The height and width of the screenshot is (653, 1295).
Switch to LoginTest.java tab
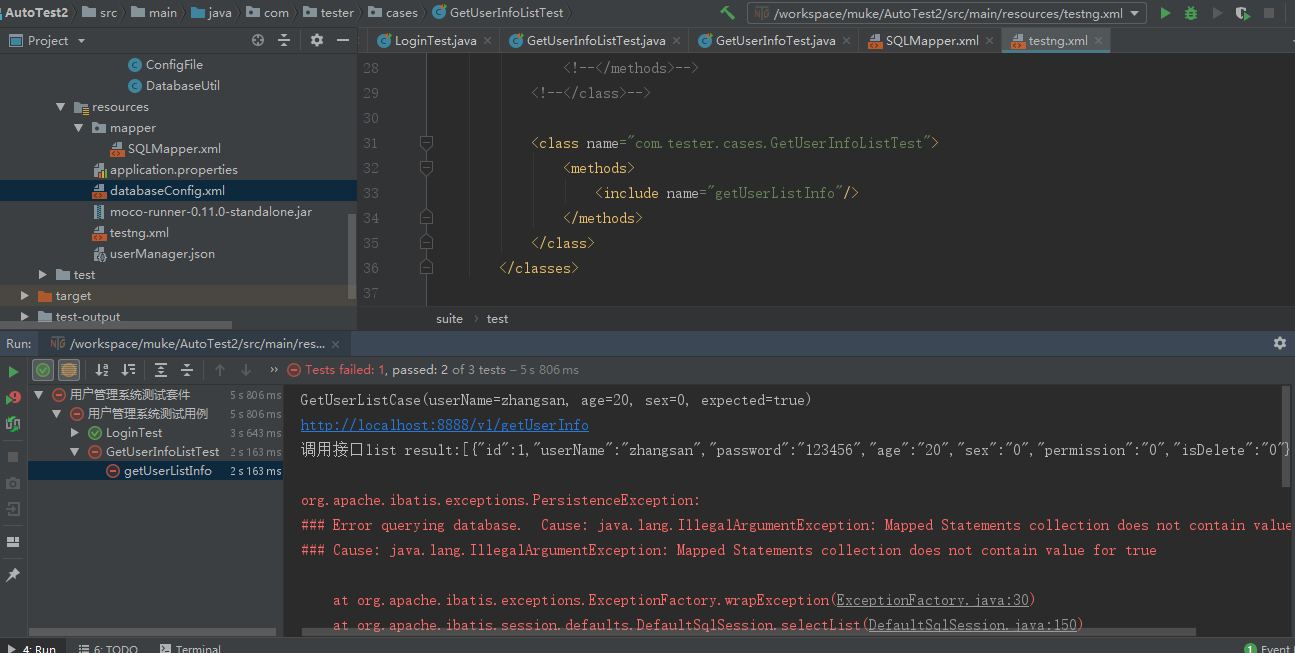tap(435, 41)
